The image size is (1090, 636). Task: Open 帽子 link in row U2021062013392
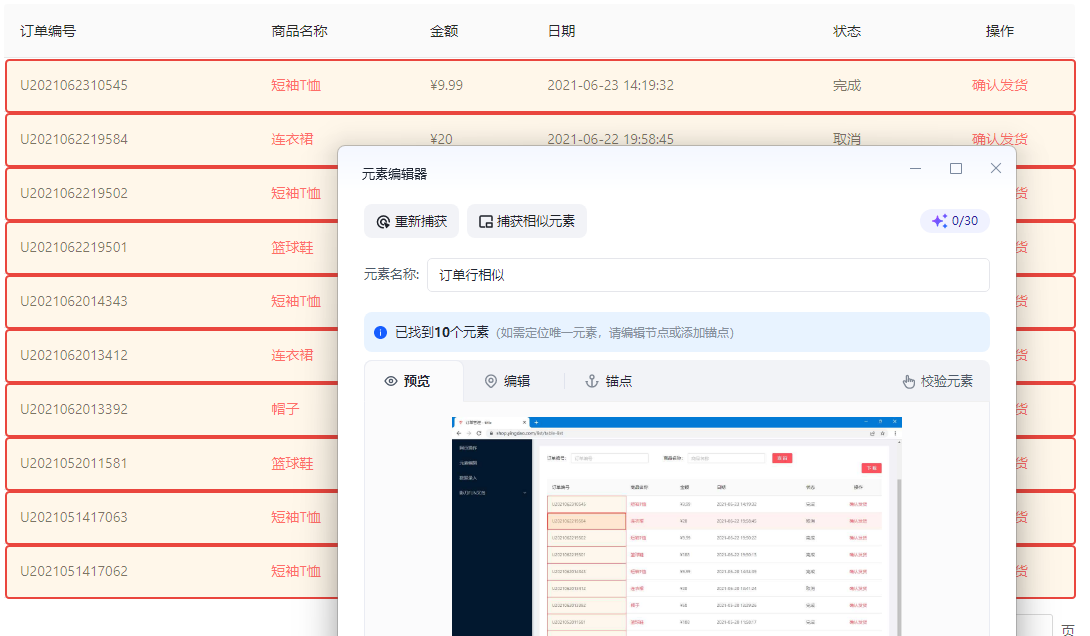pyautogui.click(x=285, y=409)
